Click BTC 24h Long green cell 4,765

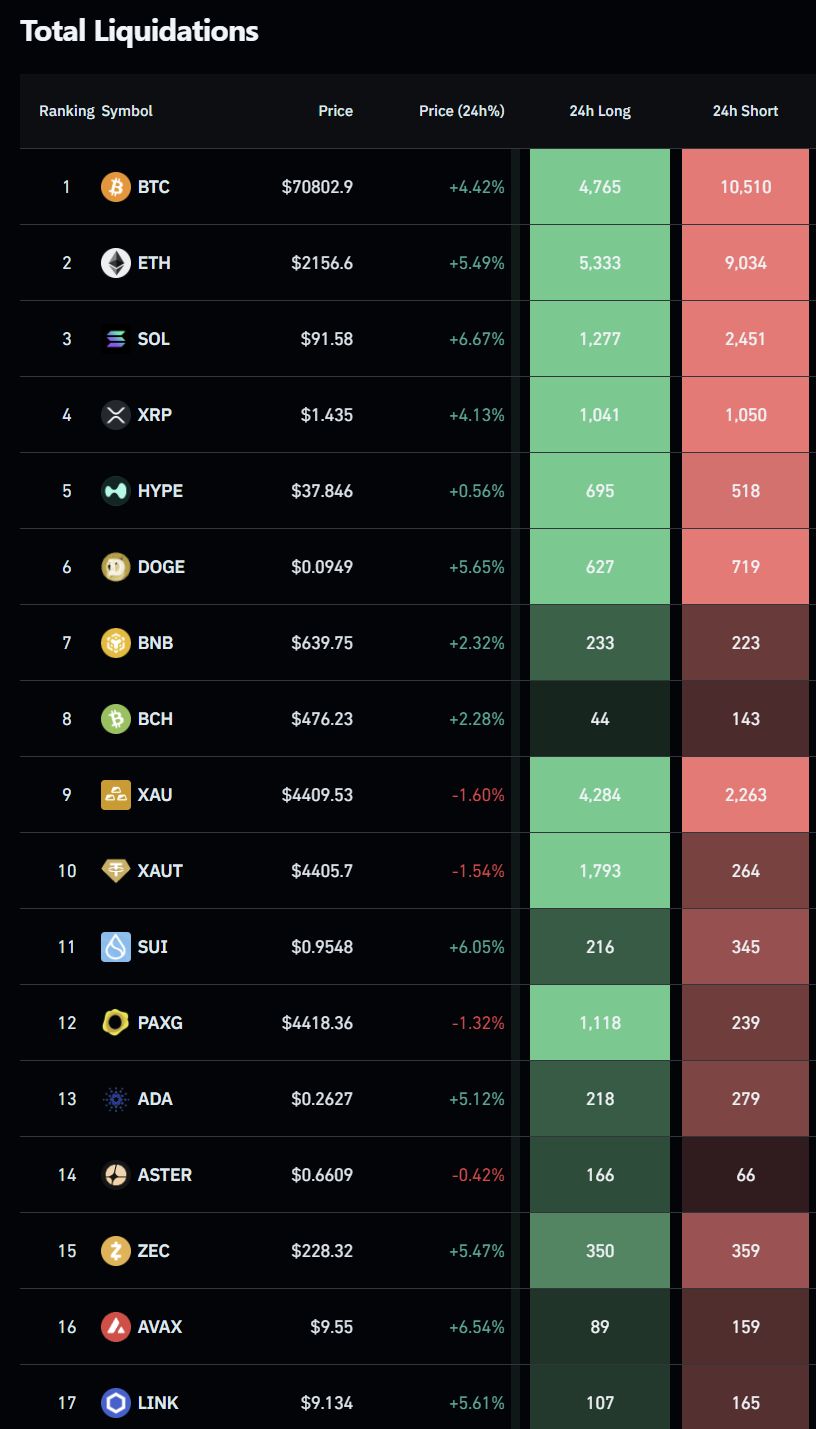pos(600,187)
